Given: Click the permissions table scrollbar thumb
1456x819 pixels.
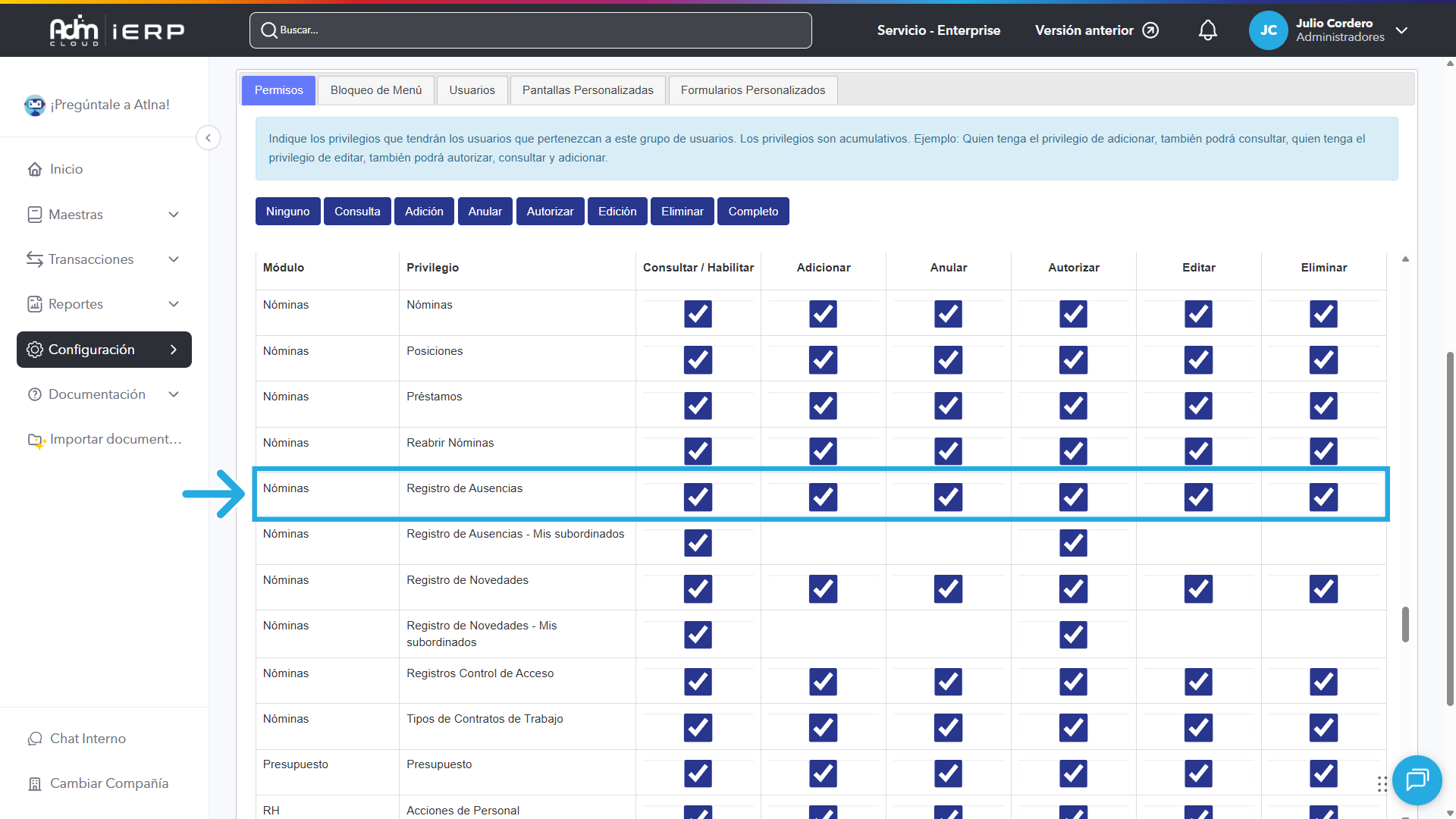Looking at the screenshot, I should click(x=1405, y=624).
